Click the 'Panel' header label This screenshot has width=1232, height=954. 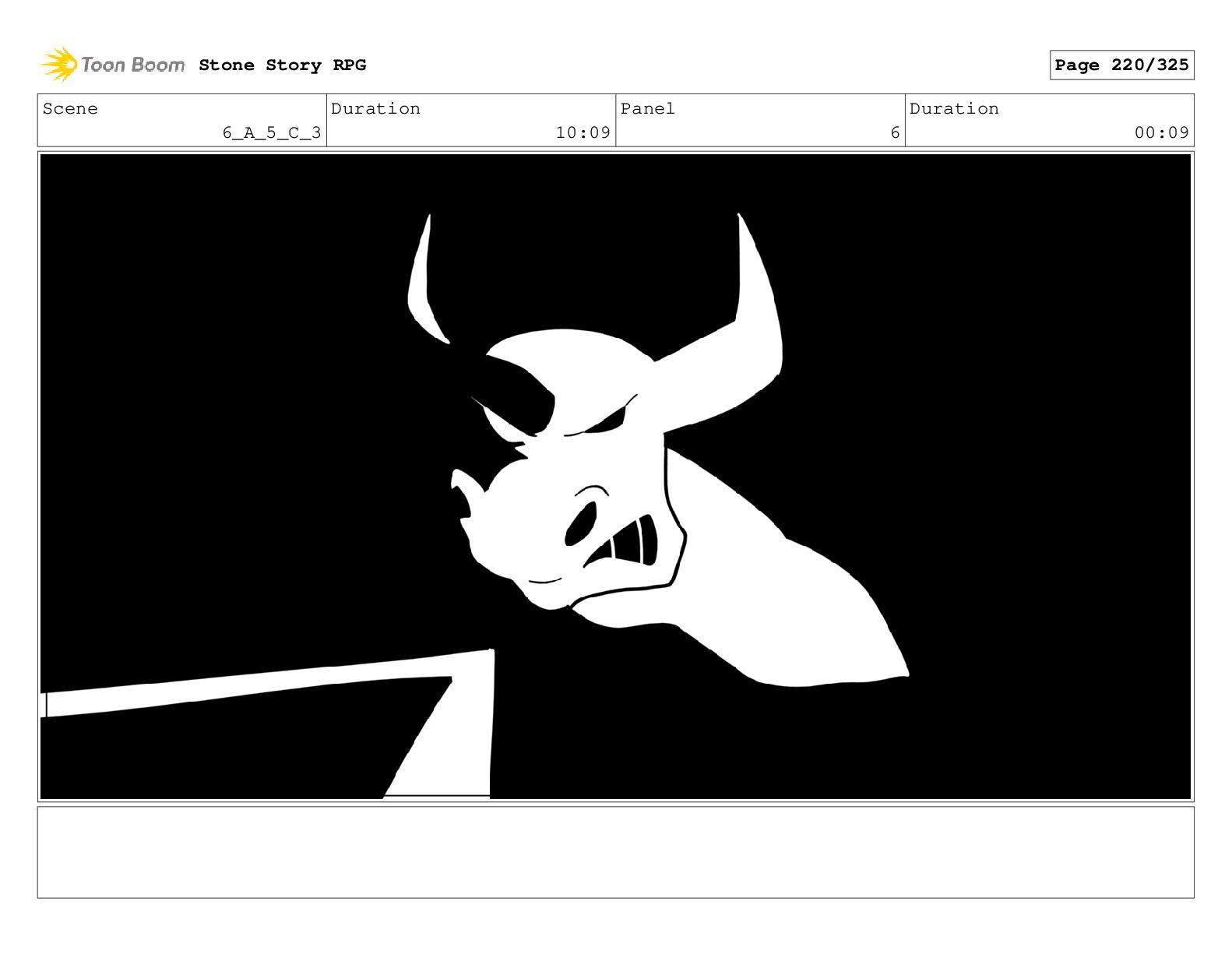[647, 108]
